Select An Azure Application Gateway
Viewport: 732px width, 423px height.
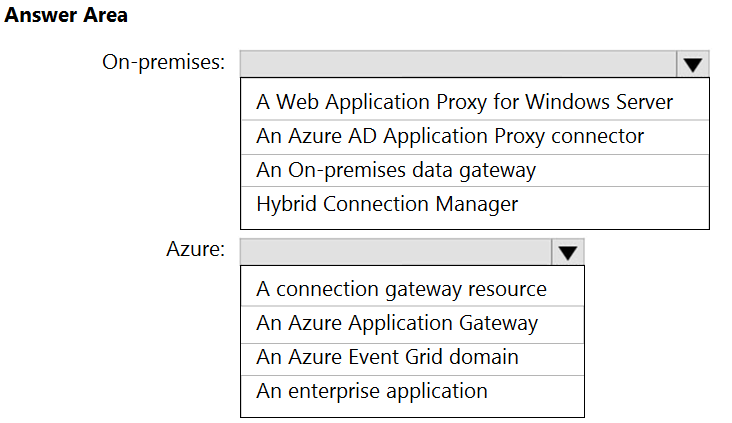click(x=412, y=324)
